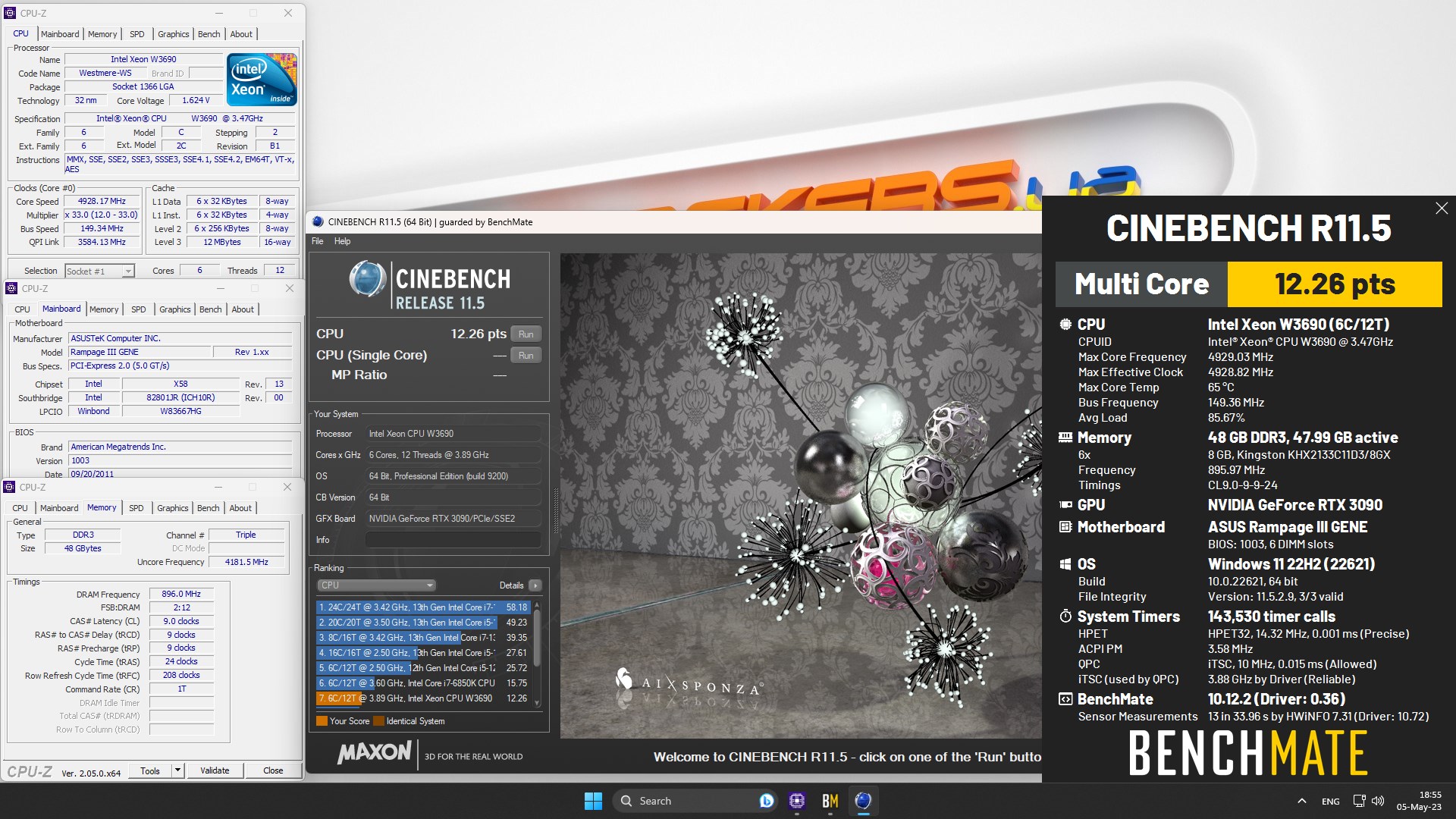Open the Tools dropdown arrow in CPU-Z
The height and width of the screenshot is (819, 1456).
177,770
